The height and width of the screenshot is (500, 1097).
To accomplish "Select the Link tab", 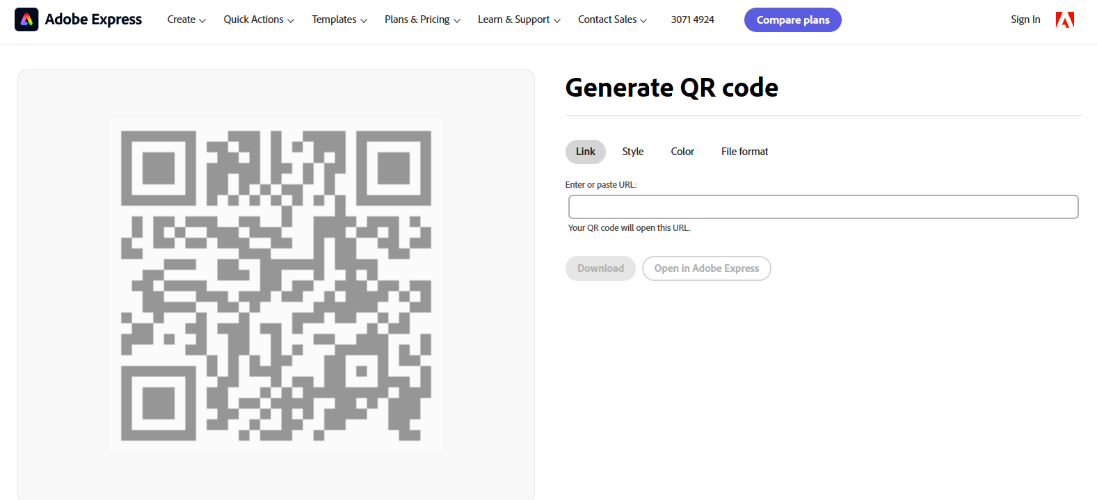I will (x=586, y=152).
